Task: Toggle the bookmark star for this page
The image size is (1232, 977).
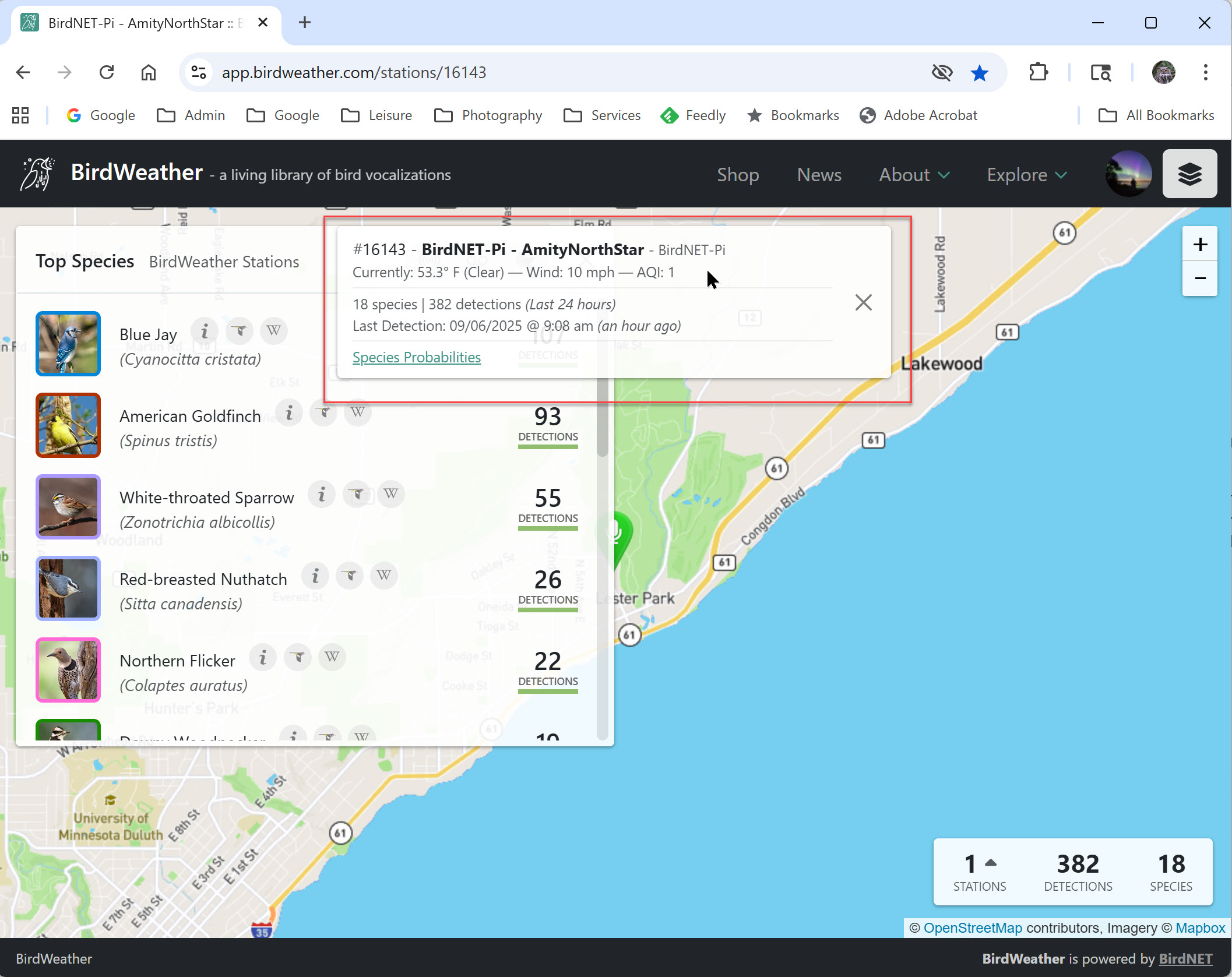Action: coord(980,72)
